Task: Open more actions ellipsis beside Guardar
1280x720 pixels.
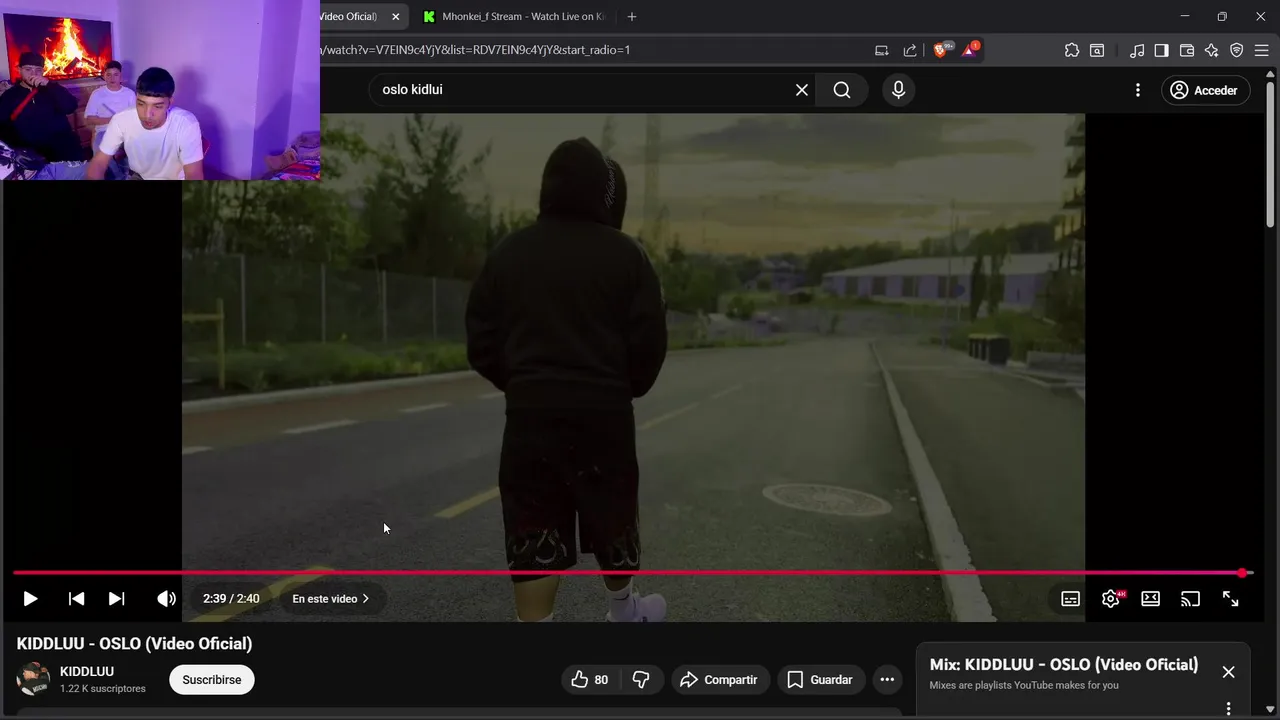Action: click(x=887, y=680)
